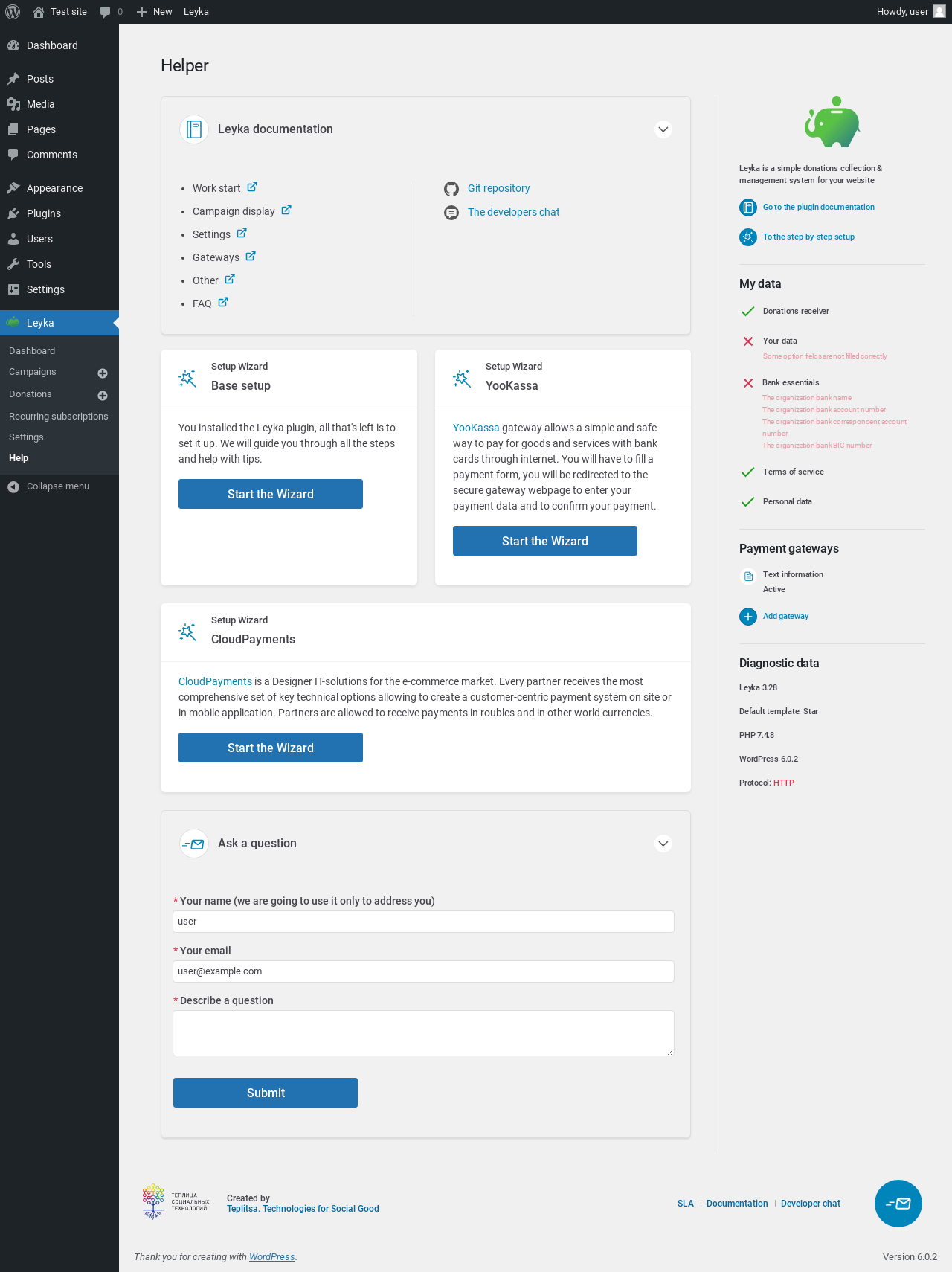The height and width of the screenshot is (1272, 952).
Task: Submit the Ask a question form
Action: pyautogui.click(x=266, y=1093)
